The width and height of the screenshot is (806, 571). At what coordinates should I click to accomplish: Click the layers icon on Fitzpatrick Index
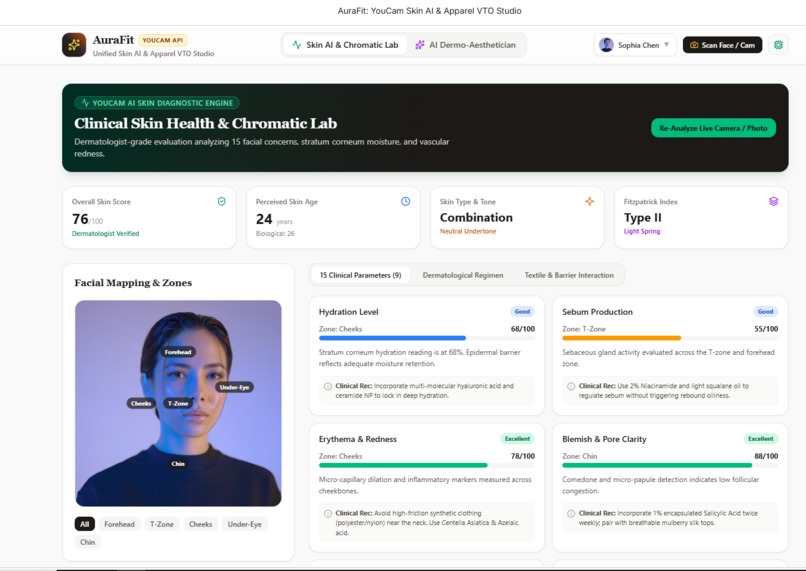[x=774, y=201]
